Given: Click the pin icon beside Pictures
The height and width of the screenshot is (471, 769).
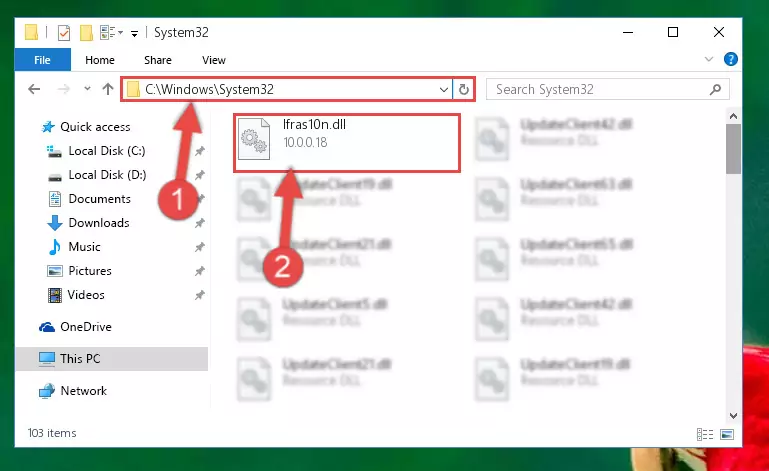Looking at the screenshot, I should click(200, 271).
